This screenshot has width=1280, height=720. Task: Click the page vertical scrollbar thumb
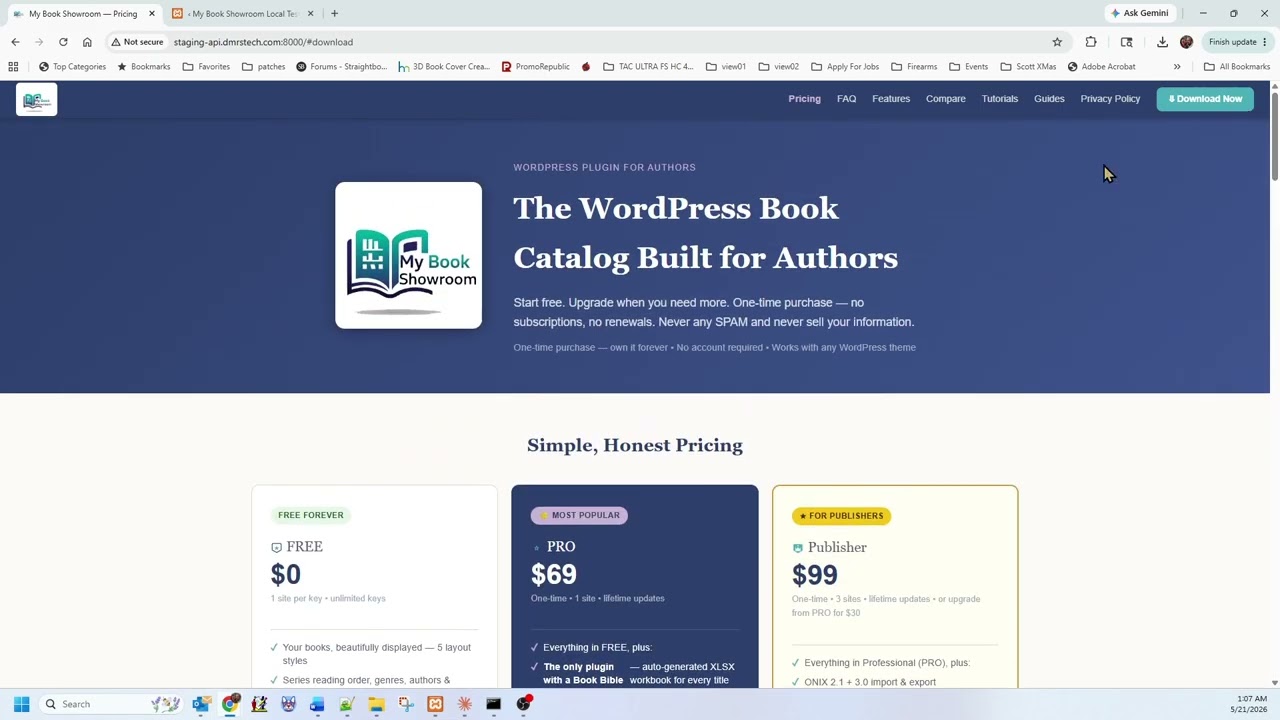pyautogui.click(x=1274, y=135)
